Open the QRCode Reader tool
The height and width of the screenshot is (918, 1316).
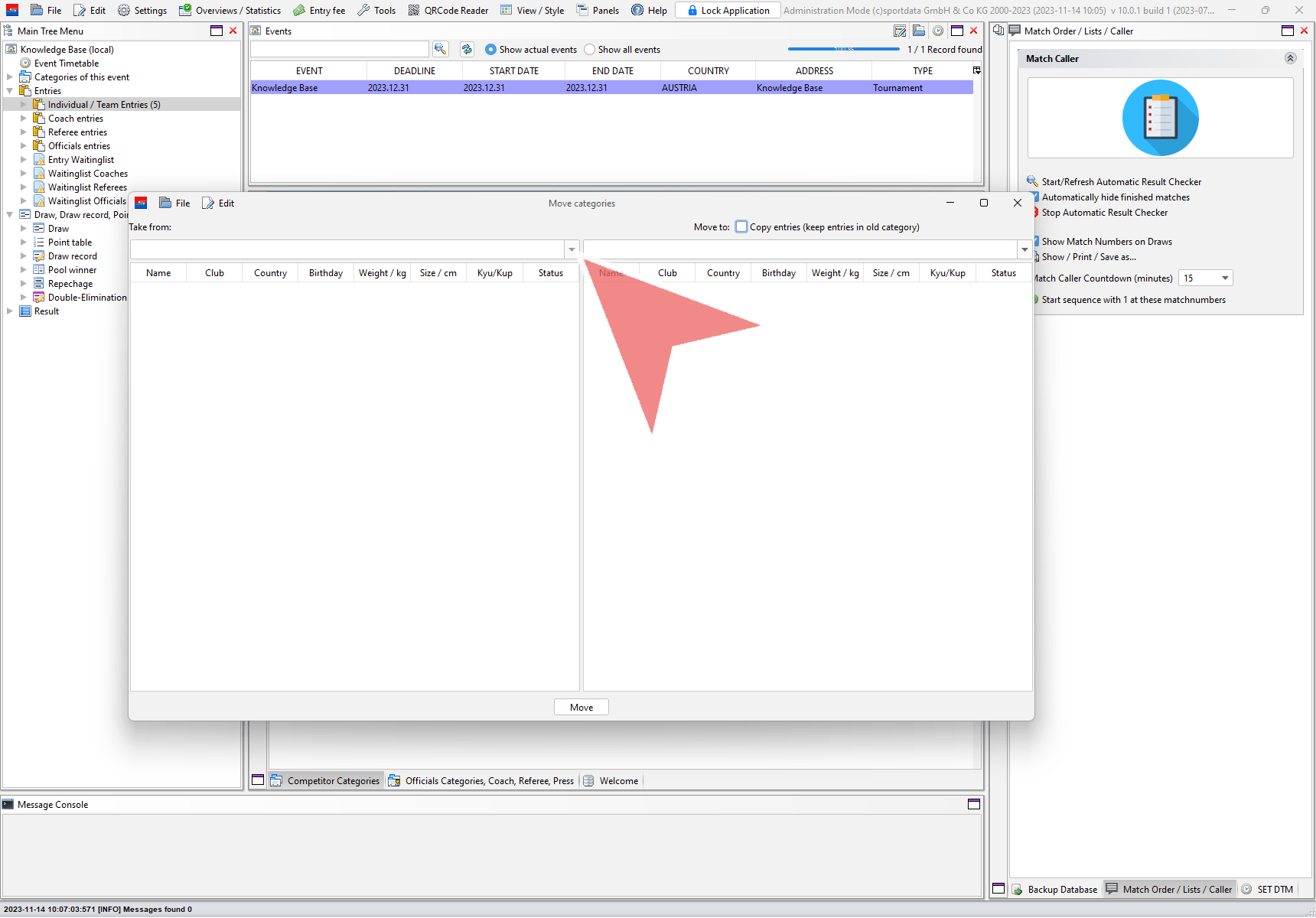[448, 10]
